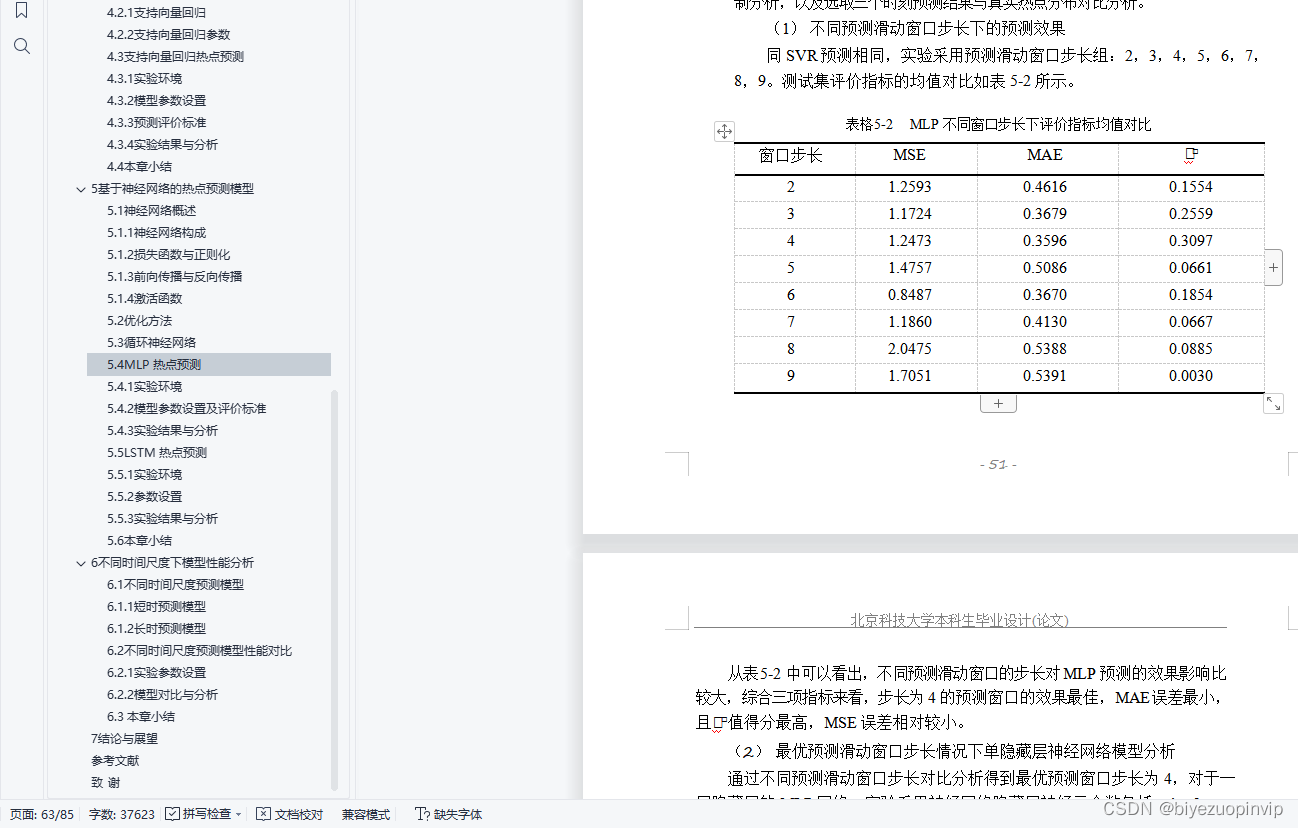
Task: Go to 5.1.2损失函数与正则化 in outline
Action: (168, 254)
